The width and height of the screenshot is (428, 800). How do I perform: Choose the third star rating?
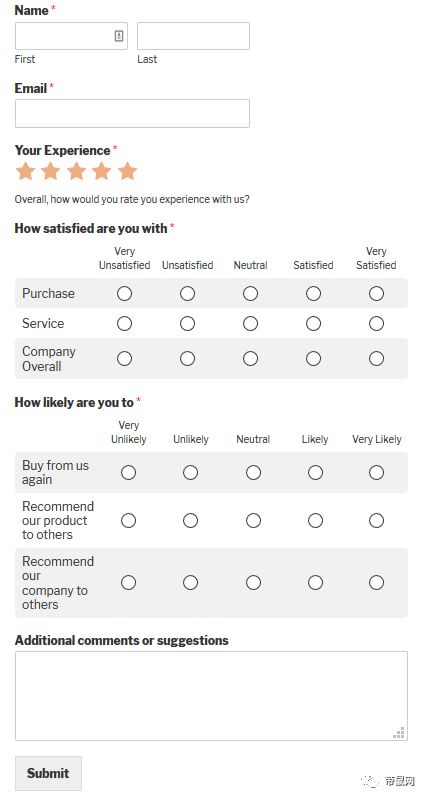coord(76,171)
